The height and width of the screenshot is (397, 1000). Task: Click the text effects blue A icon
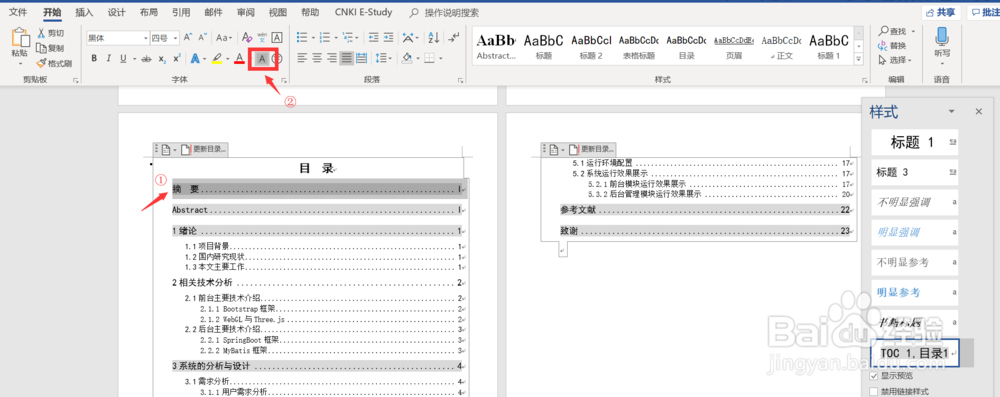click(x=195, y=59)
